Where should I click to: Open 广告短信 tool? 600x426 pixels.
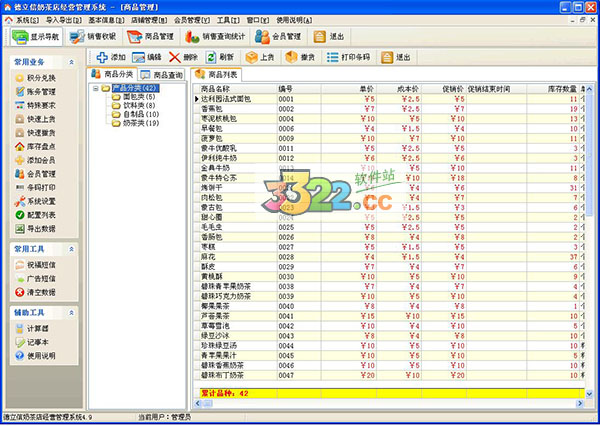(36, 279)
